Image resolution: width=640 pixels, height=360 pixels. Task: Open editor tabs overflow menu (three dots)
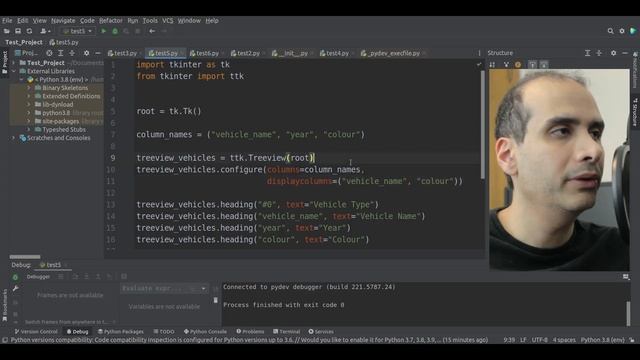479,53
